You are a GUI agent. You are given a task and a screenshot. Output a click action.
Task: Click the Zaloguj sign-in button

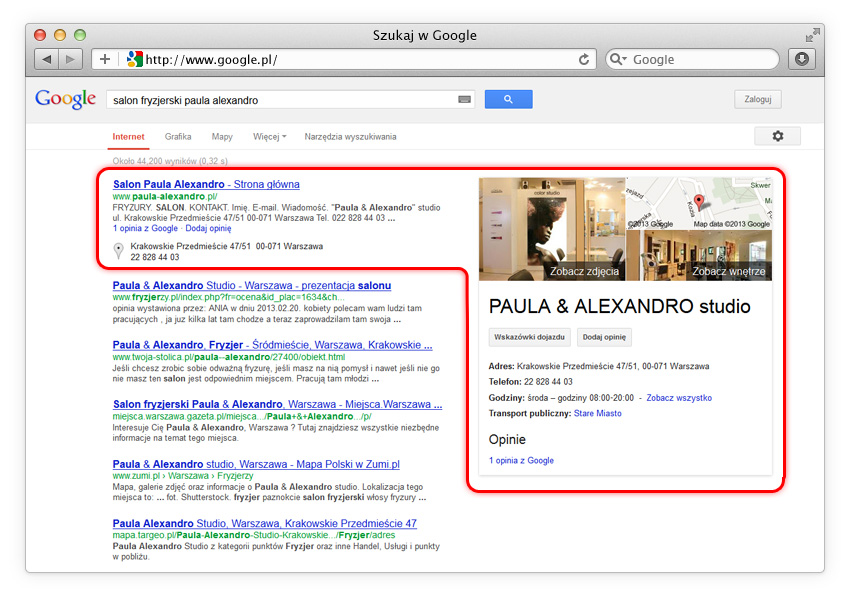[757, 99]
